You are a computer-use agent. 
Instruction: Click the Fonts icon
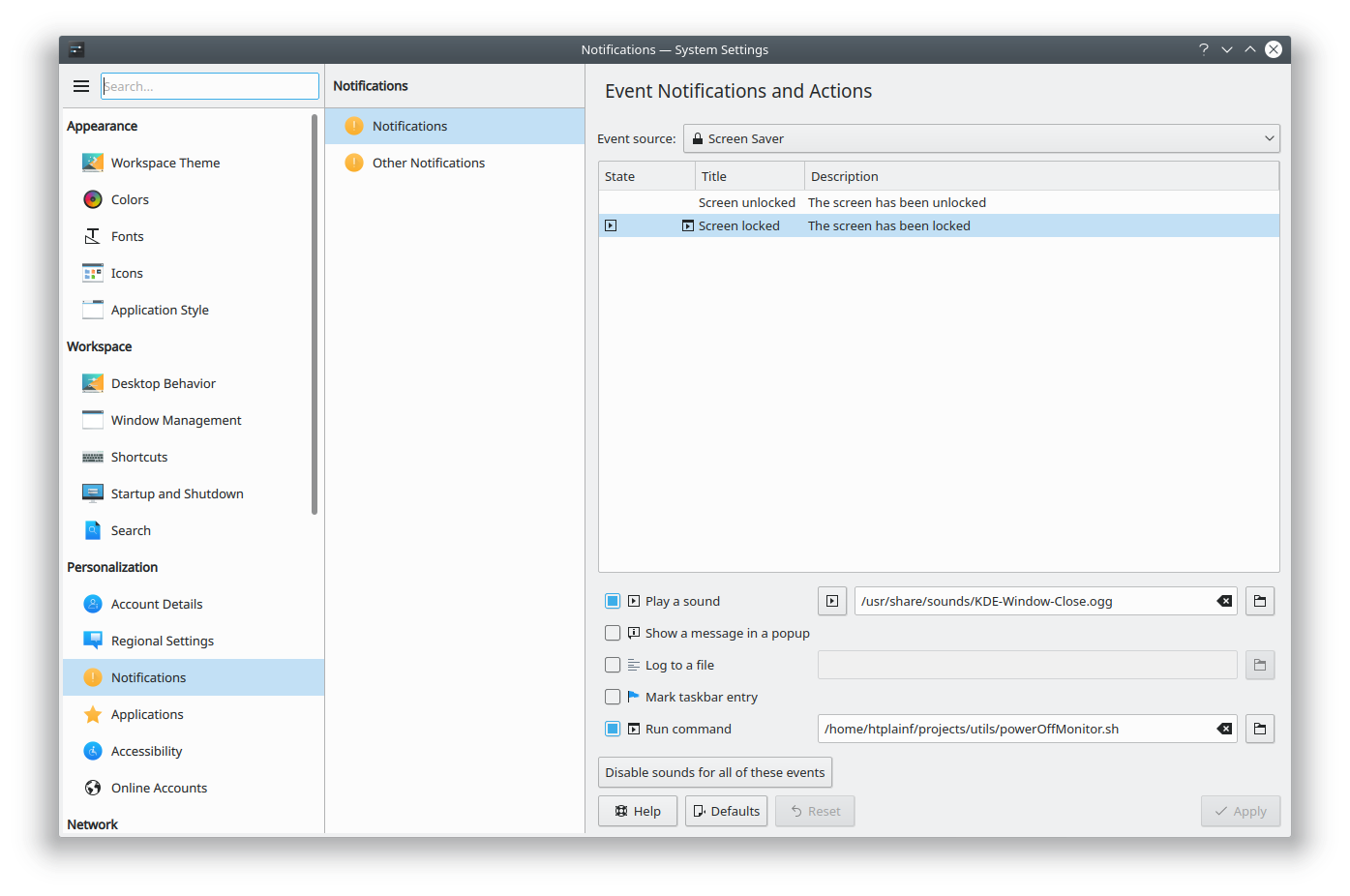point(93,236)
